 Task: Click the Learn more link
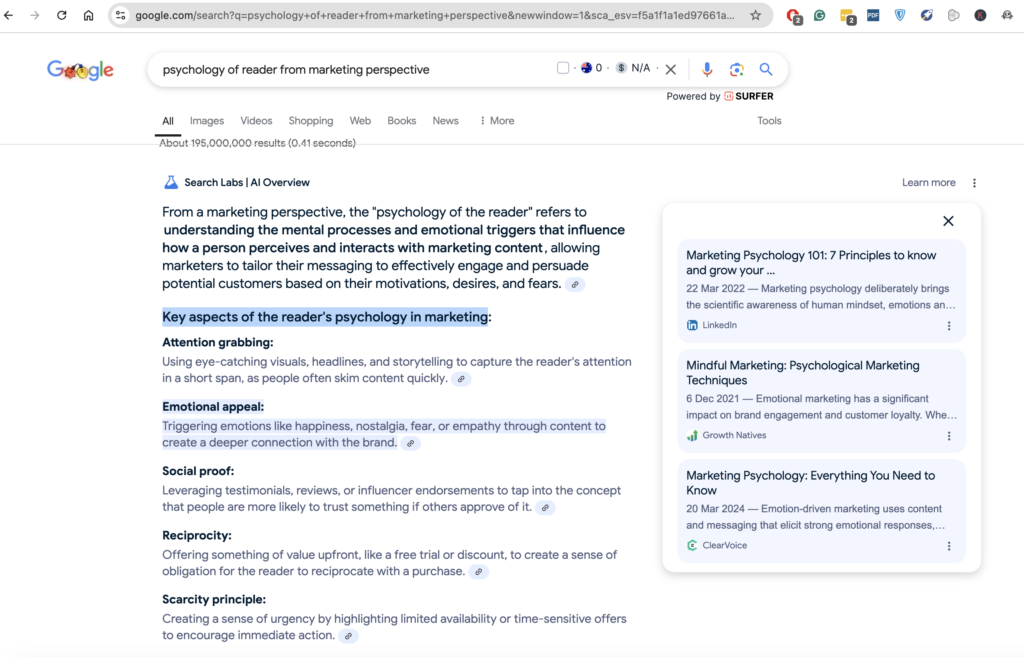(928, 183)
